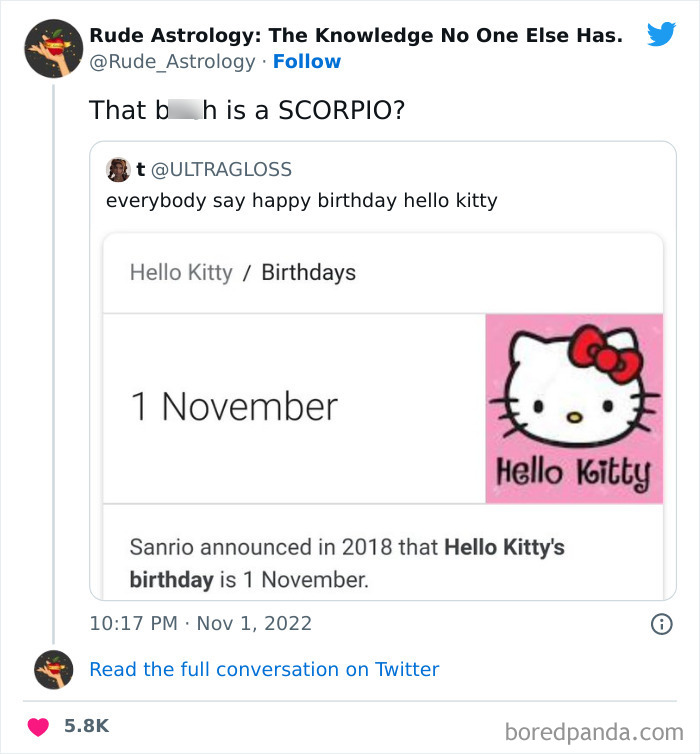Click the @Rude_Astrology handle

coord(172,61)
